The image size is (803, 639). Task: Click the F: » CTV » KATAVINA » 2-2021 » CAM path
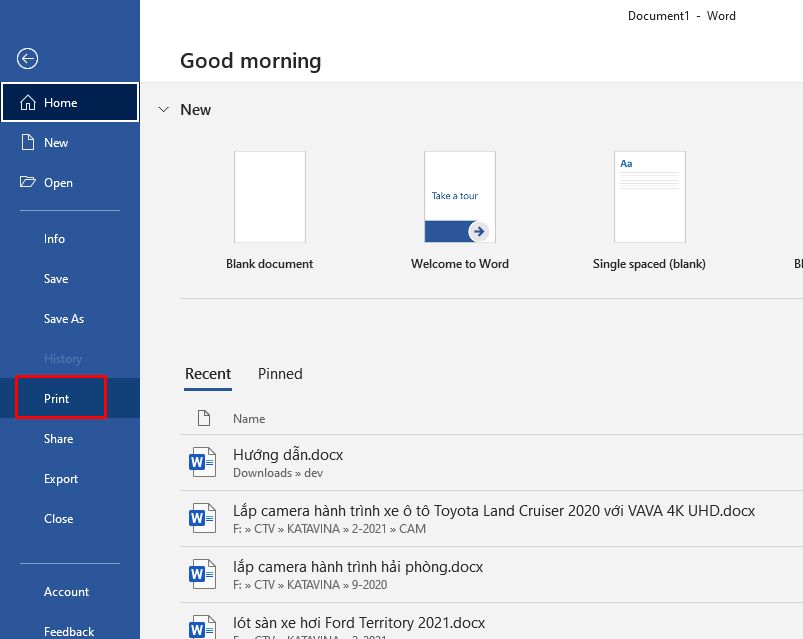tap(329, 528)
